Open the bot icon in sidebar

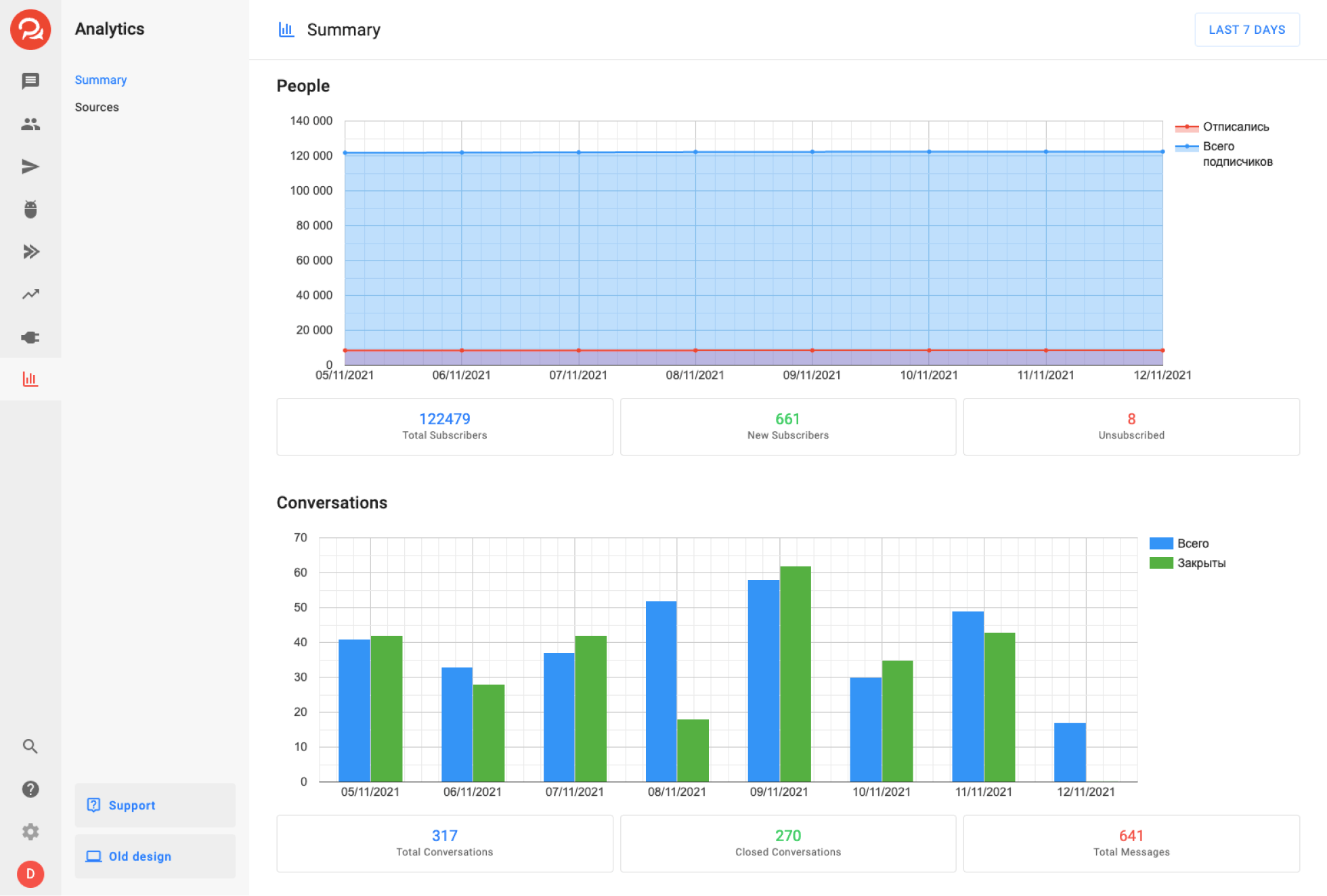point(30,209)
